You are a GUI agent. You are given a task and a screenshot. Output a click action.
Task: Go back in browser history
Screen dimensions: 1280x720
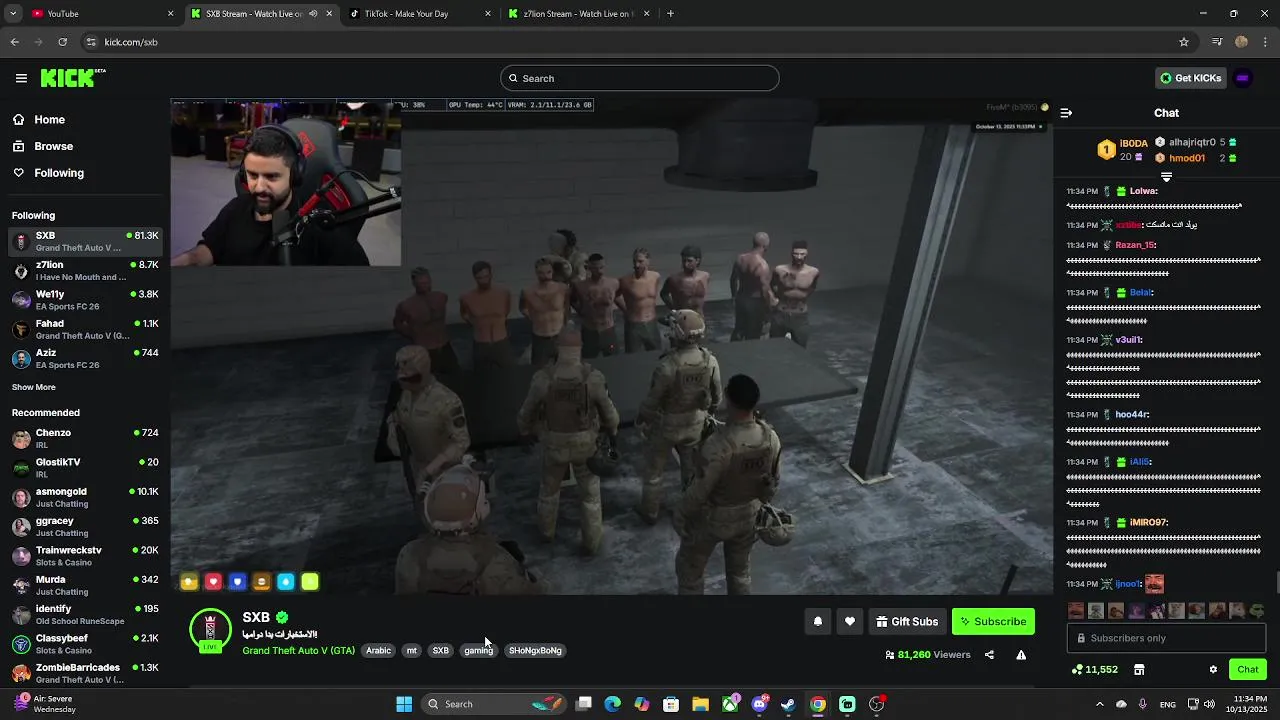(x=14, y=42)
